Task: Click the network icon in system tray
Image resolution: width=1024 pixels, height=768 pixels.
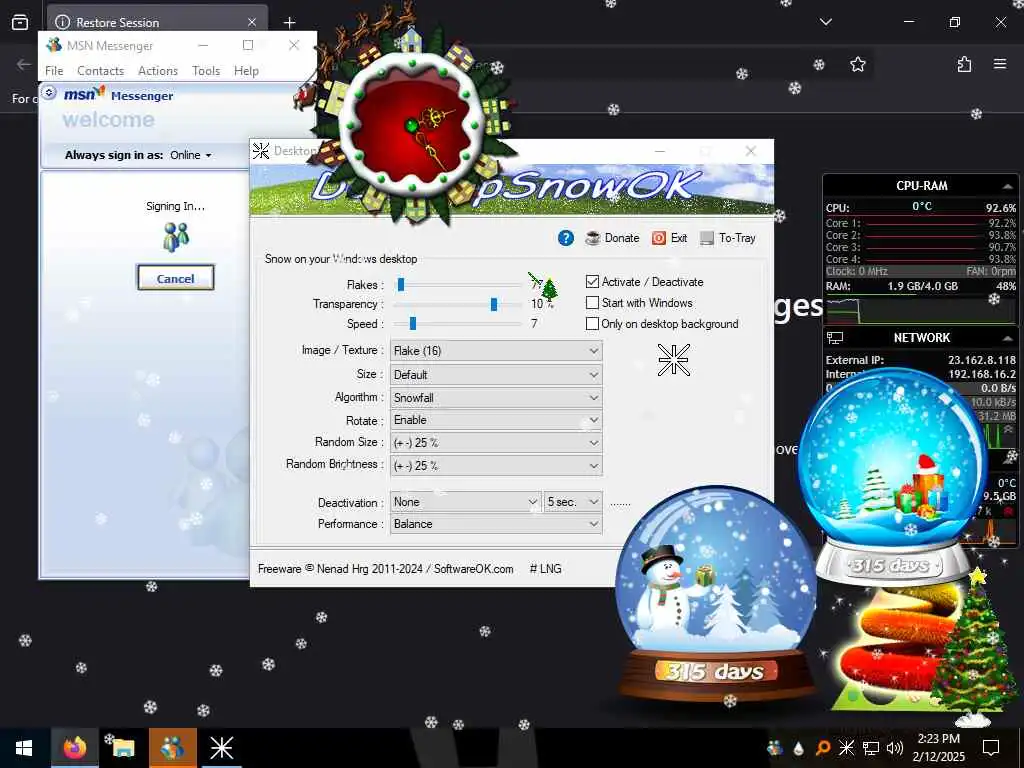Action: [871, 748]
